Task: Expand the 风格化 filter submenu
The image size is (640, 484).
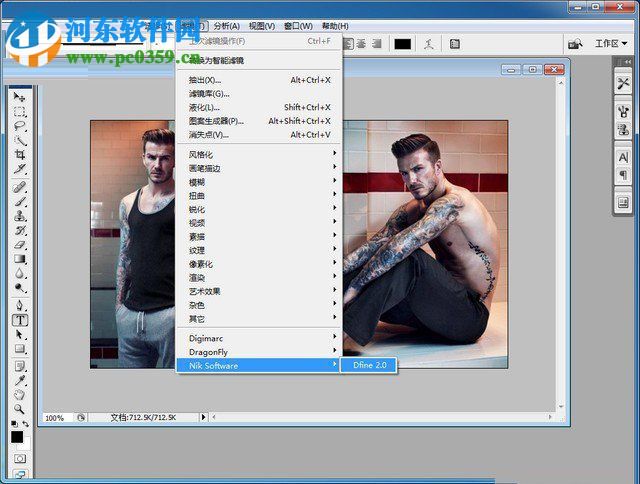Action: pyautogui.click(x=259, y=155)
